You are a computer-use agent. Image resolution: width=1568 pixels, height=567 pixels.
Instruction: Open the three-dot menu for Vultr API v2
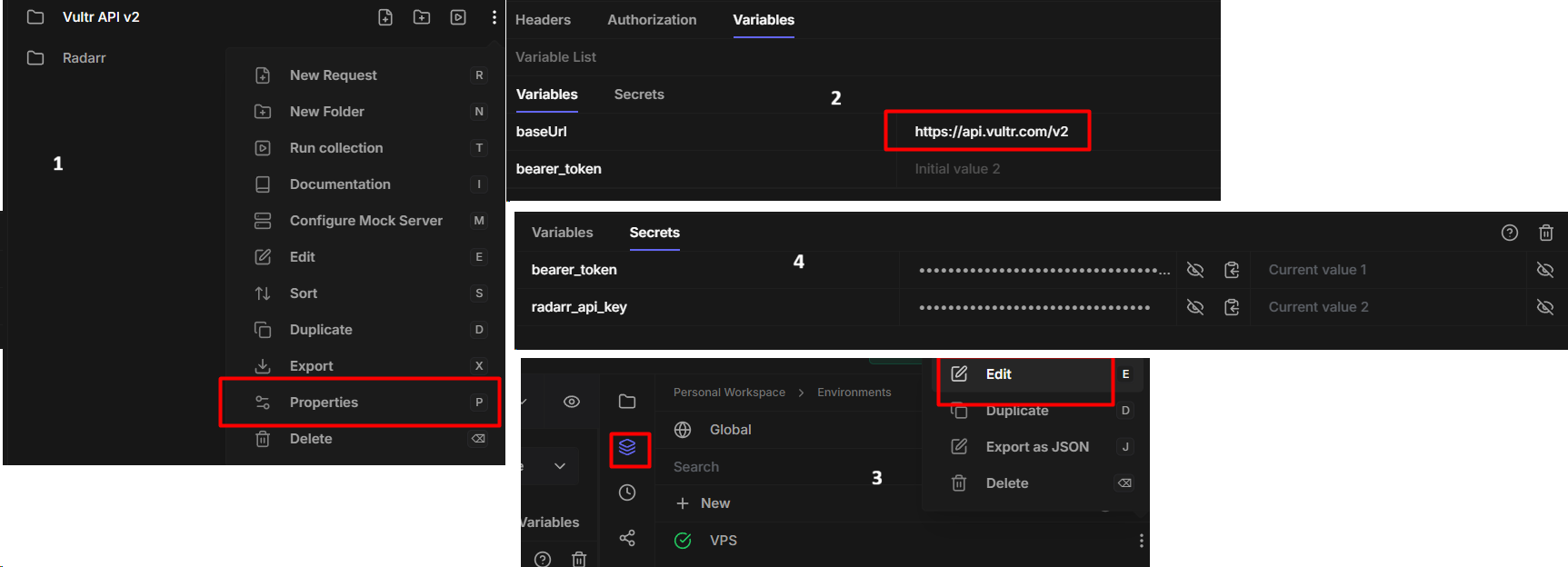tap(494, 17)
